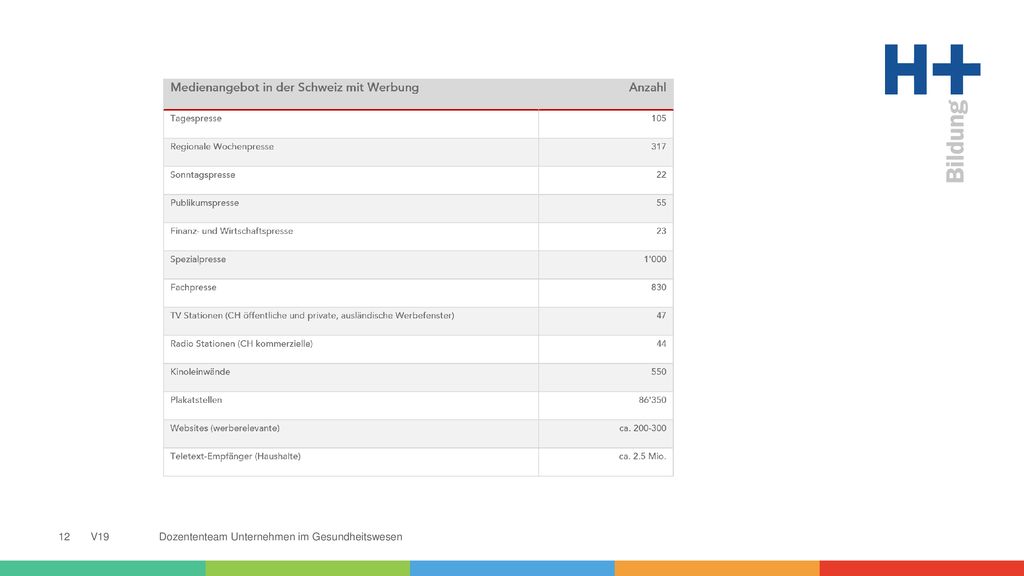Click the H+ Bildung logo

[932, 113]
